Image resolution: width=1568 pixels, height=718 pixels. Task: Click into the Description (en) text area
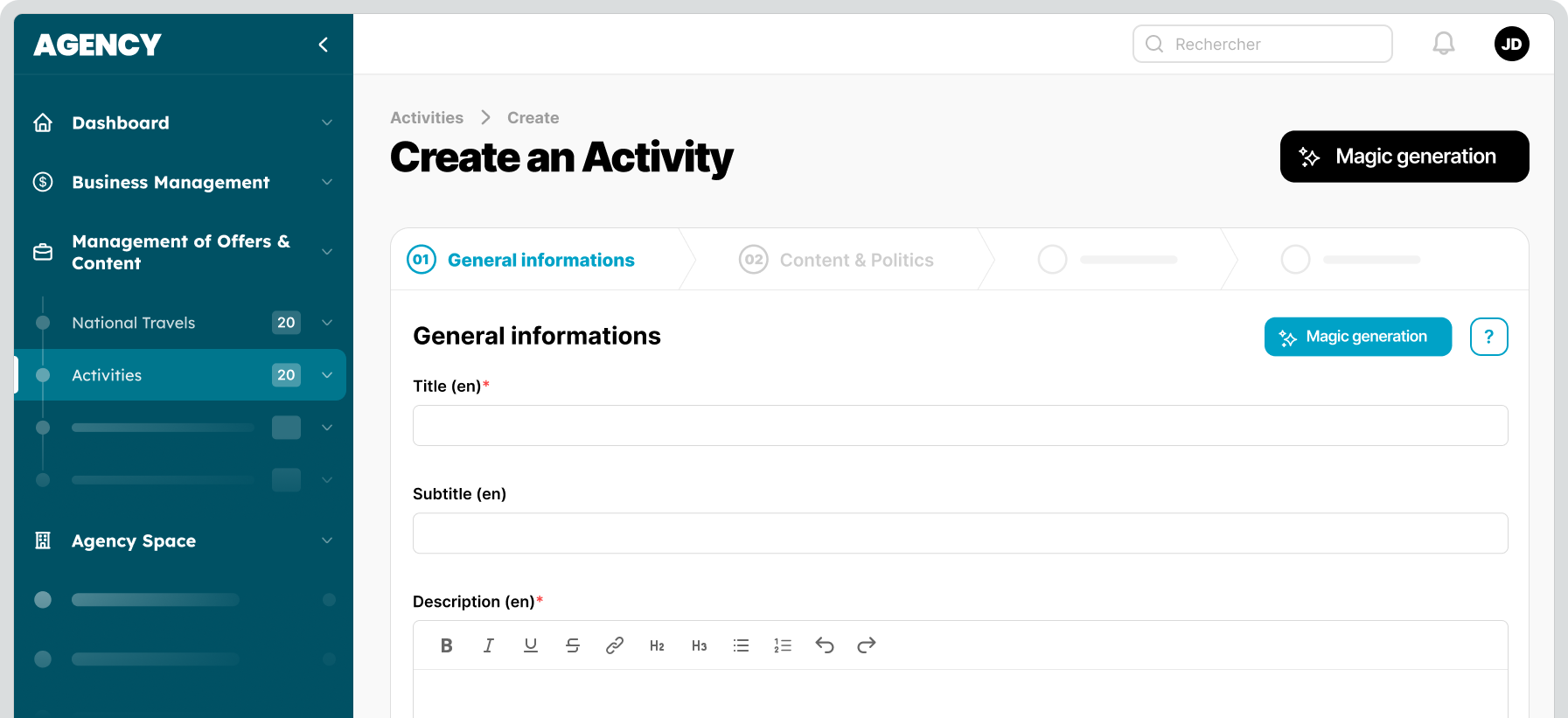960,694
